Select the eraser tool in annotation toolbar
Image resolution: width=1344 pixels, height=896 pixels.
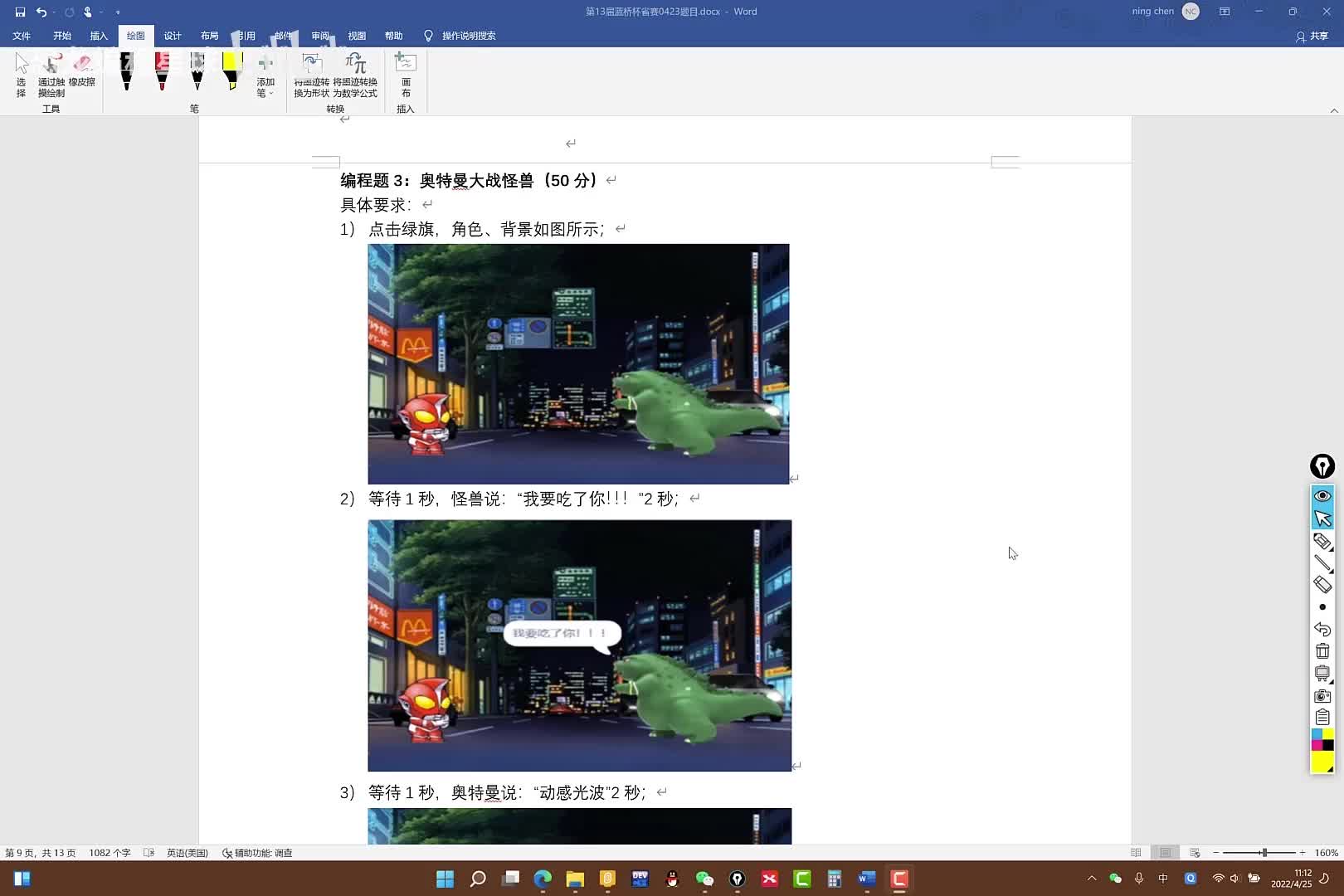coord(1322,585)
